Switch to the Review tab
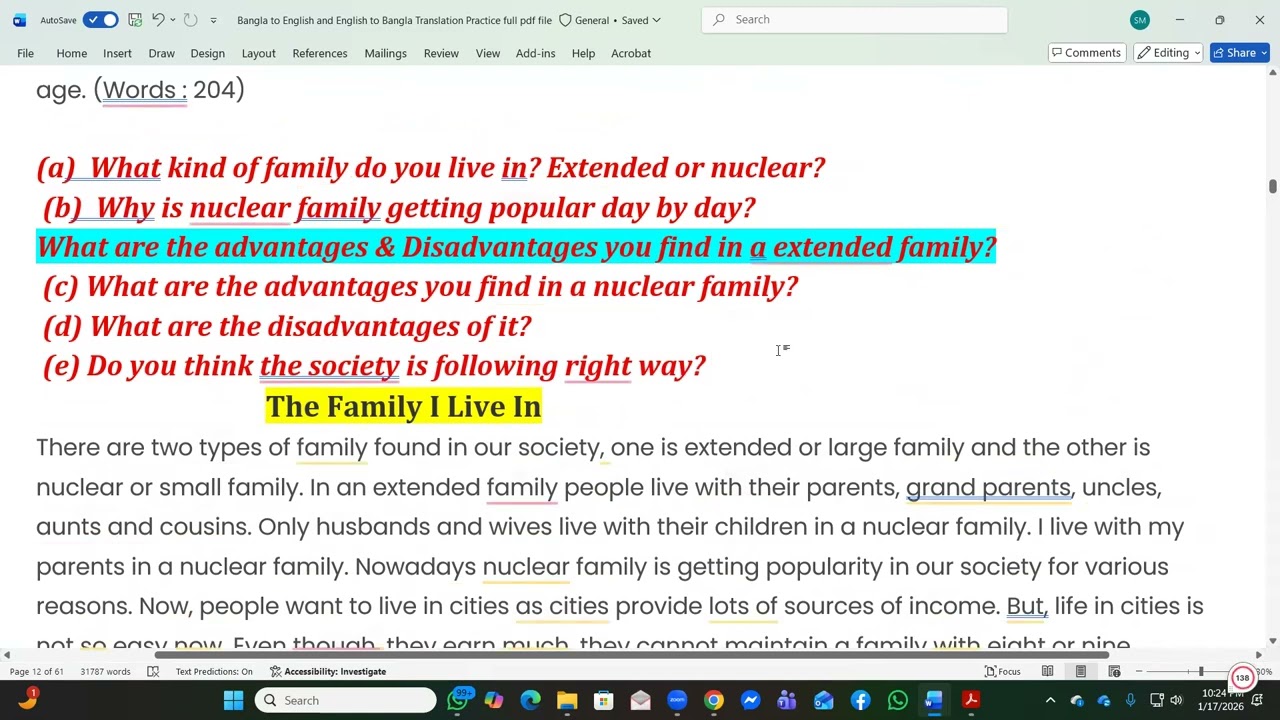 tap(441, 53)
